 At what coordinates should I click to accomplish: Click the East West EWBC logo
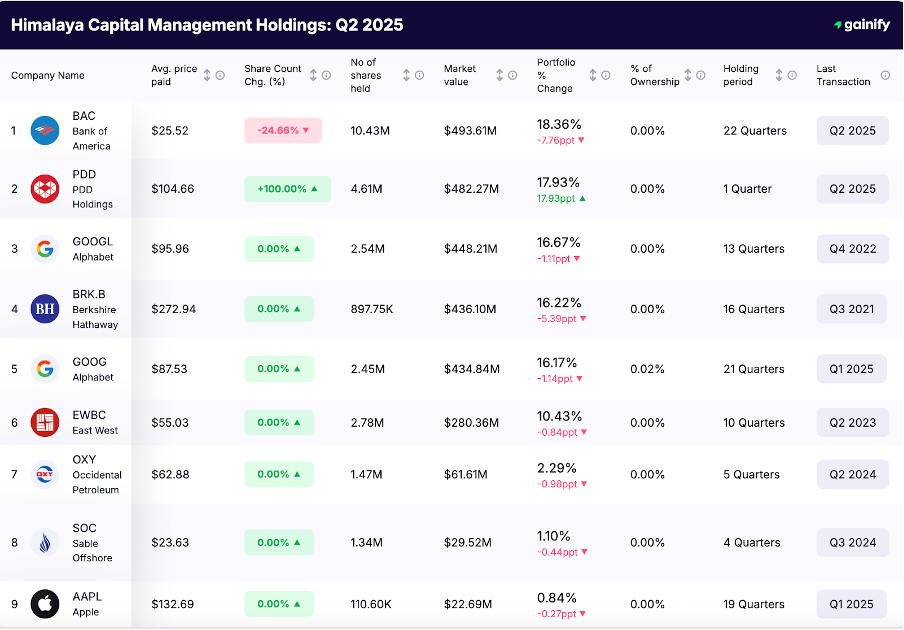[x=45, y=422]
